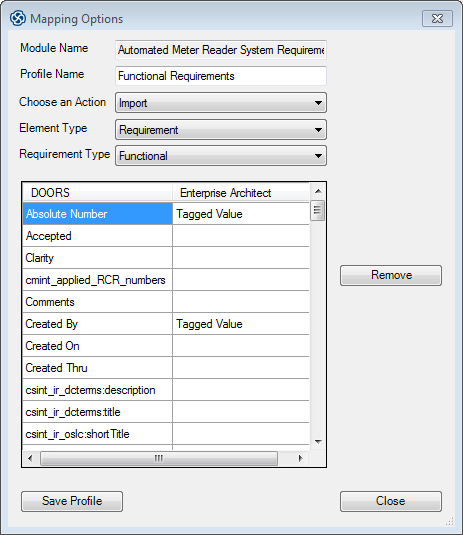The image size is (463, 535).
Task: Open the Choose an Action dropdown
Action: [221, 103]
